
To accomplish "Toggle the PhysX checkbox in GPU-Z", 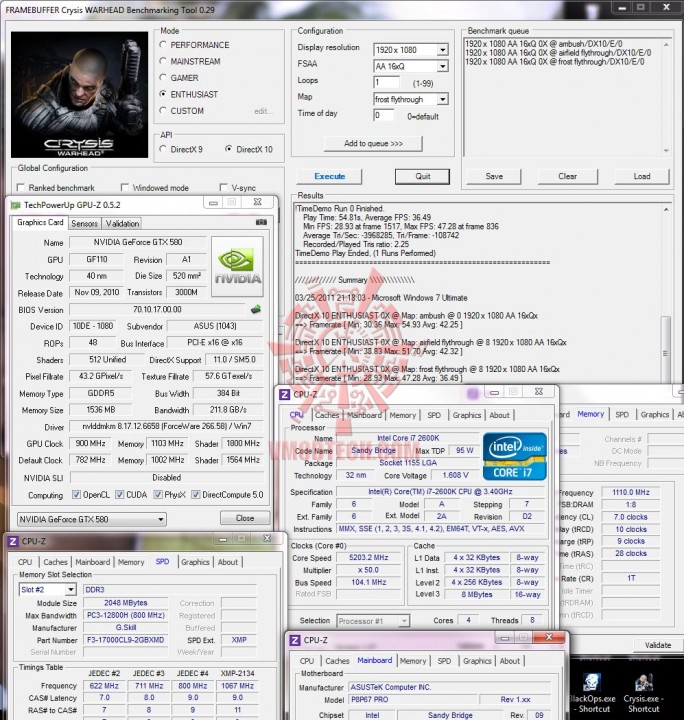I will point(158,495).
